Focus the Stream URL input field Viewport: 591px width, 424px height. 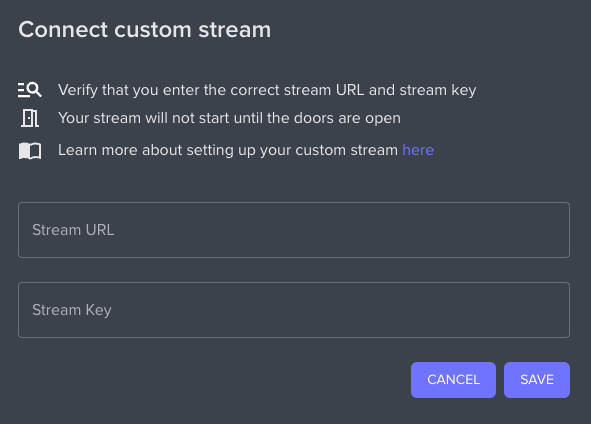coord(294,230)
